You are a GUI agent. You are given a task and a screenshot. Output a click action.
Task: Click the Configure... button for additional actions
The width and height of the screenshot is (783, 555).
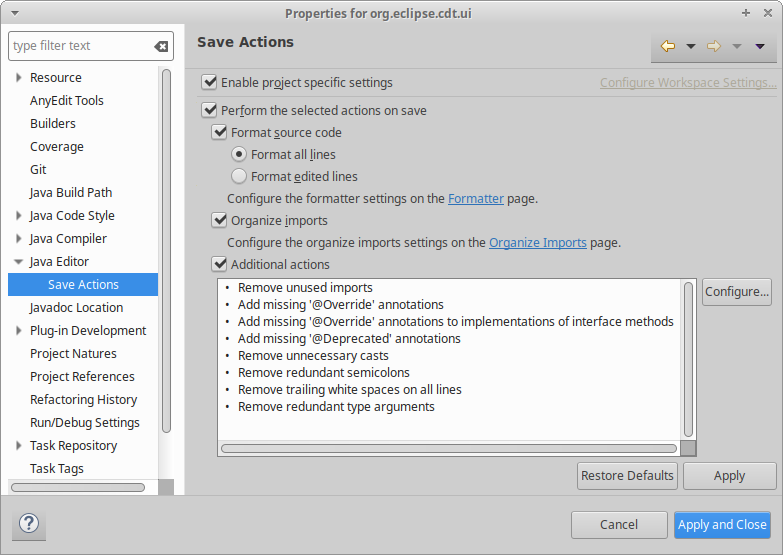736,292
